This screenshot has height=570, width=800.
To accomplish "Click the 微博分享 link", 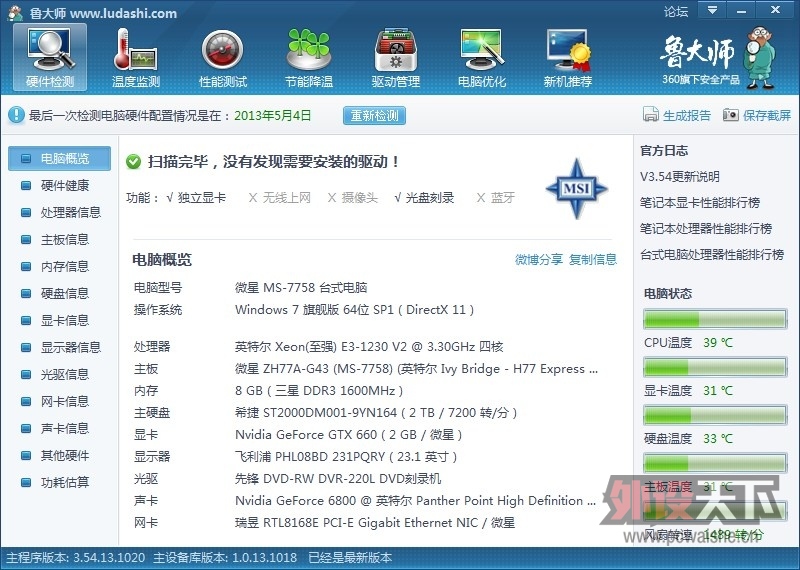I will tap(539, 260).
